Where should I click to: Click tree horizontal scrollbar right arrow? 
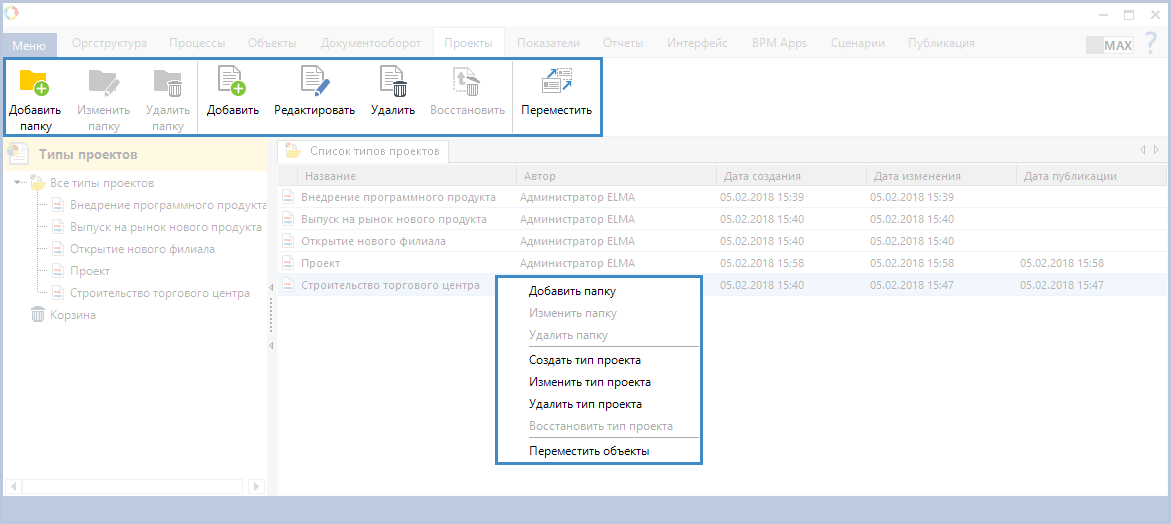[256, 487]
